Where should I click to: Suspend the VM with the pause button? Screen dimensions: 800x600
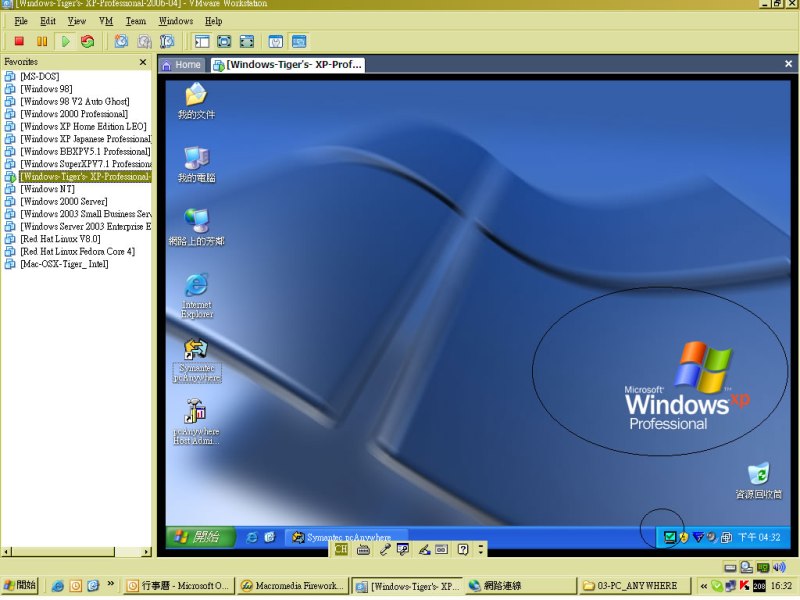click(42, 41)
